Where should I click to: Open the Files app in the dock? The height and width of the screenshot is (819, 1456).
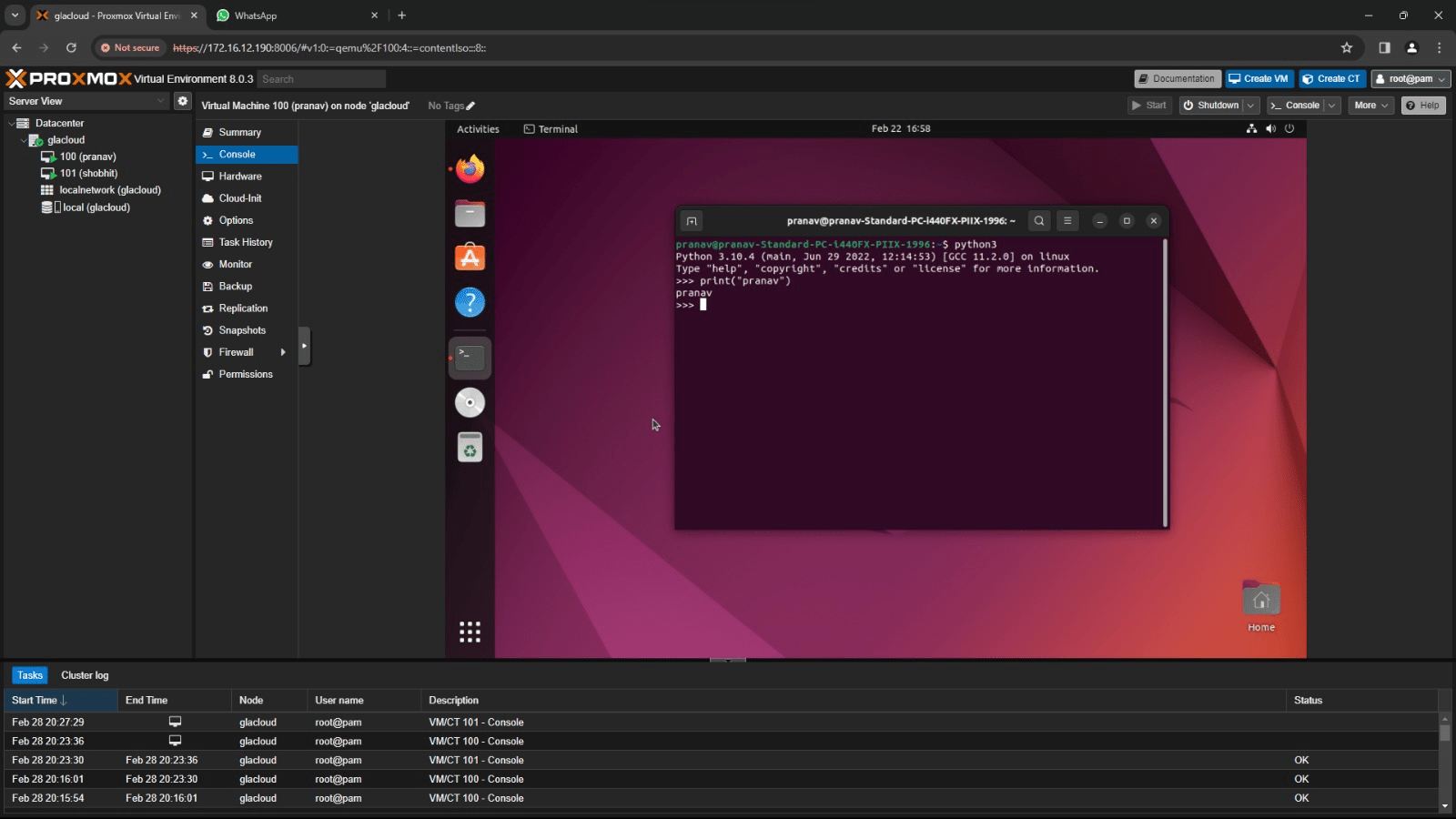click(x=470, y=214)
